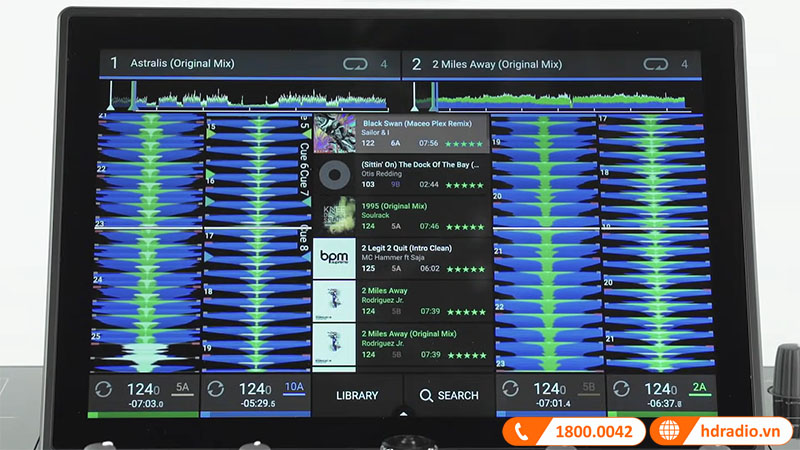Select the 1995 (Original Mix) Soulrack artwork

pos(333,216)
